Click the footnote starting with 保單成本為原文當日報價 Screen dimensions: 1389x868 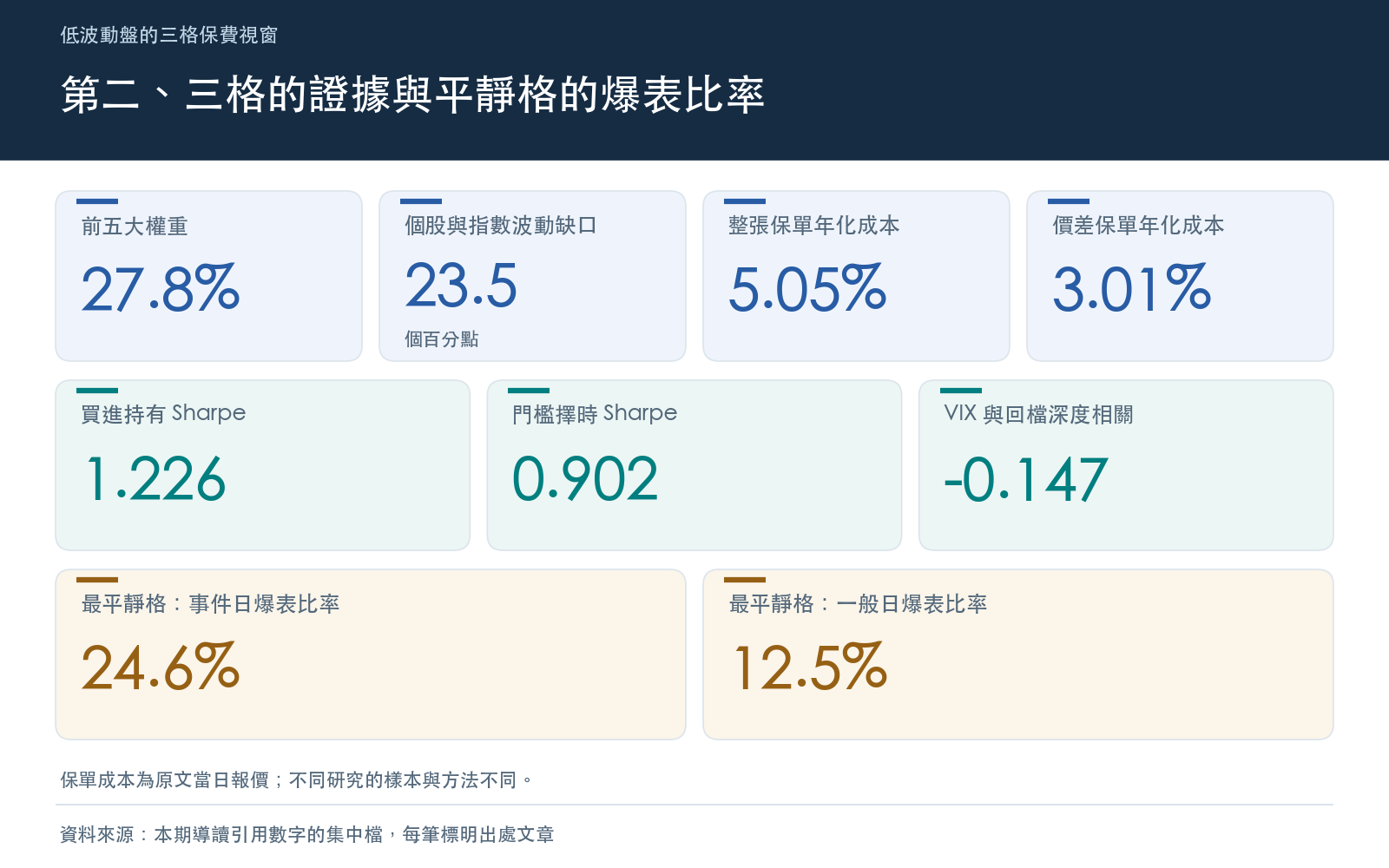[x=296, y=780]
